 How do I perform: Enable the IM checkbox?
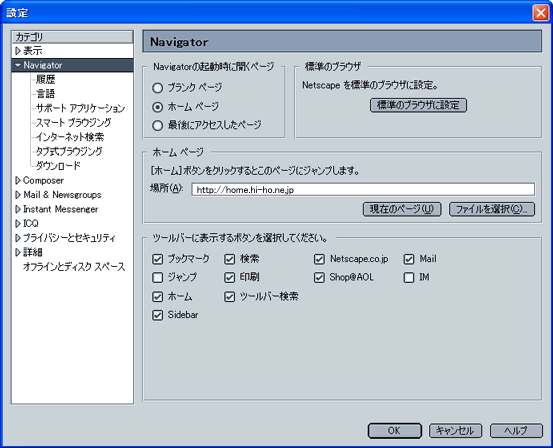409,278
